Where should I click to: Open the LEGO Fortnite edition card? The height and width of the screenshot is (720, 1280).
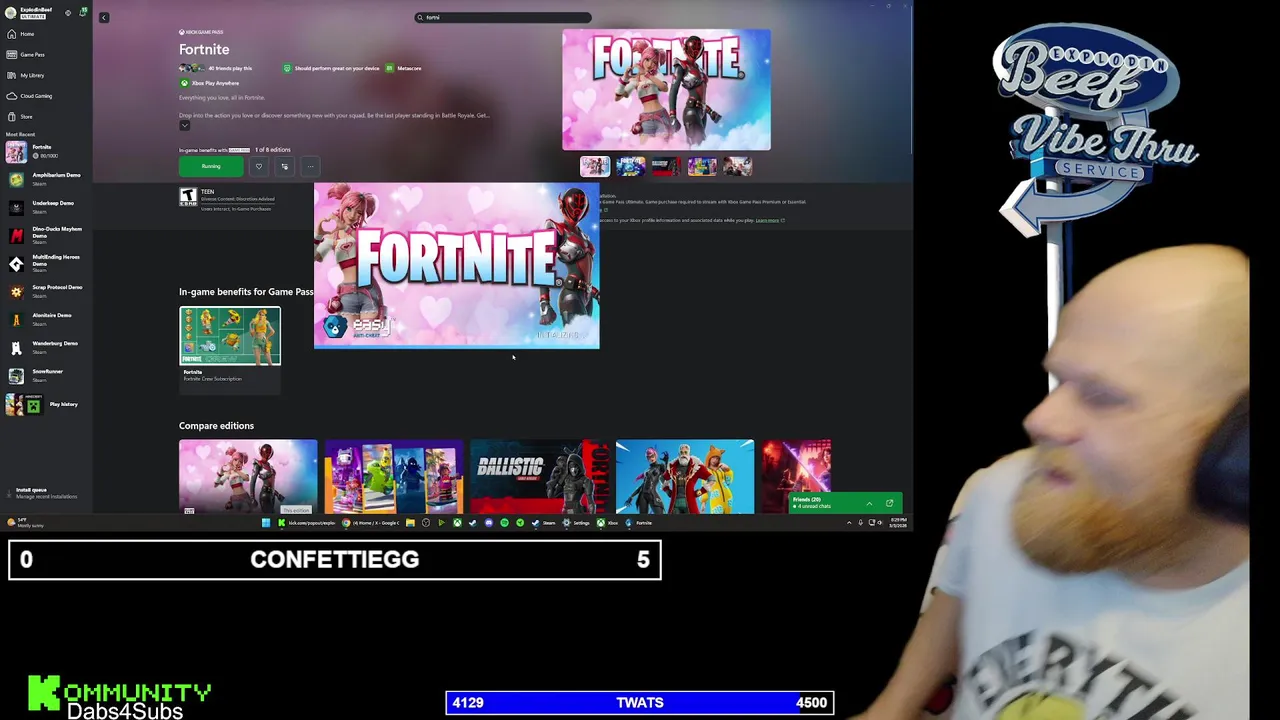pos(394,476)
